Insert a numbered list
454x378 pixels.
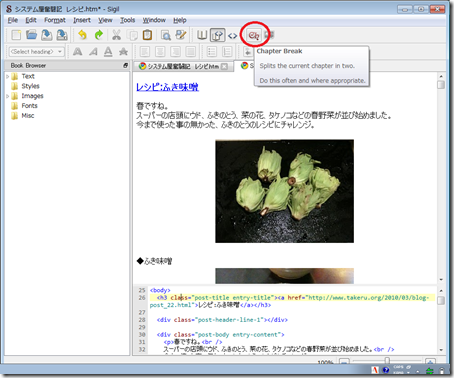click(227, 52)
